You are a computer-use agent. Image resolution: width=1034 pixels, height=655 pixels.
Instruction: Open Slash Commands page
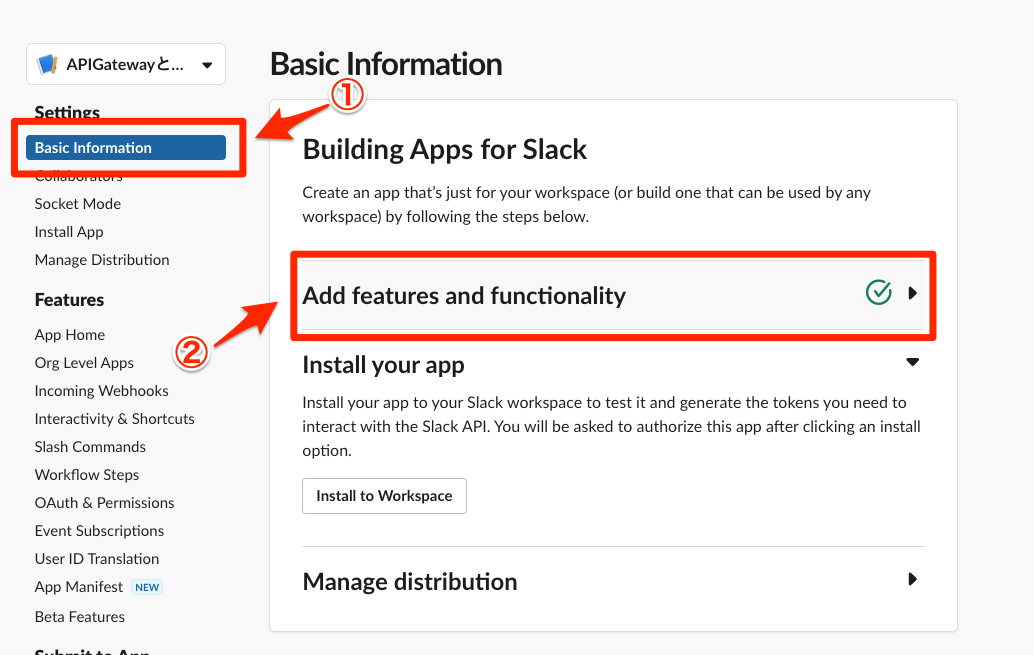click(x=90, y=447)
